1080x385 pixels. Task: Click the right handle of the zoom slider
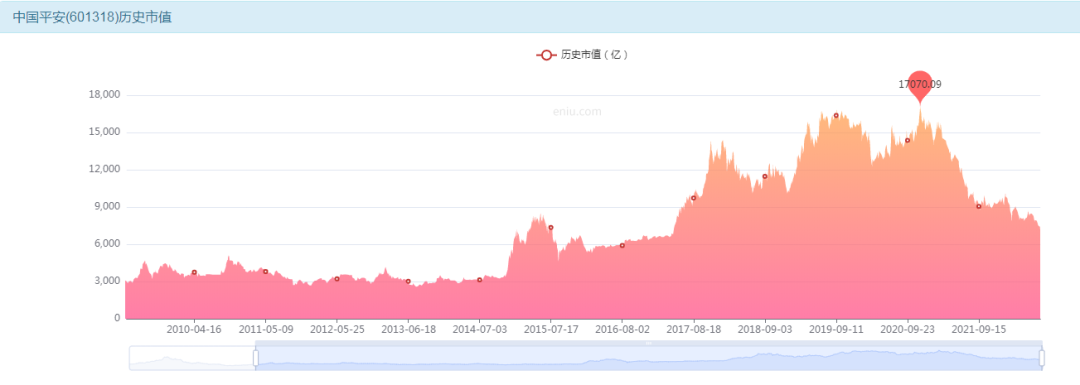click(1041, 358)
